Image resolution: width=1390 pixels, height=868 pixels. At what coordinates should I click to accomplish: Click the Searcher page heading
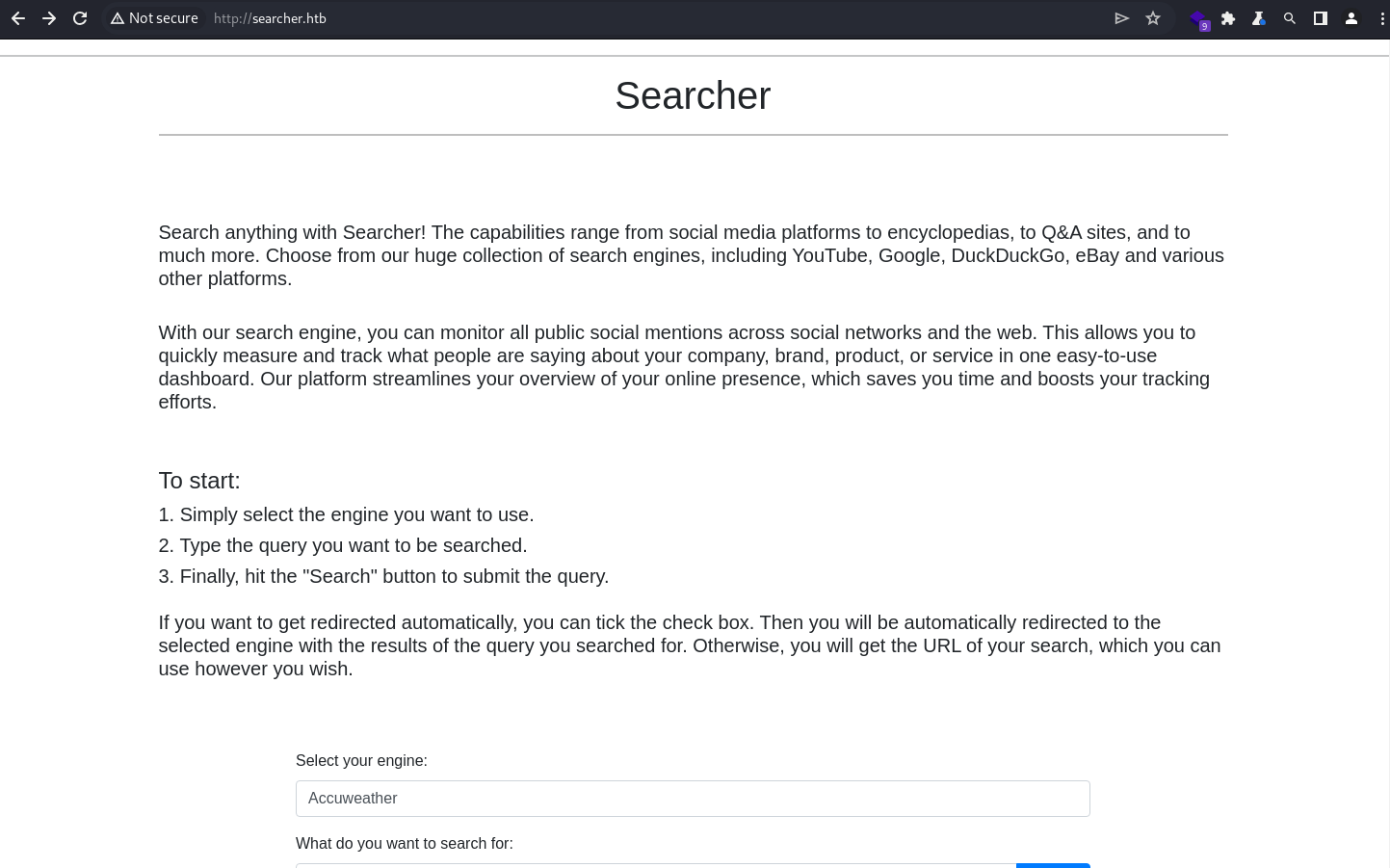tap(693, 95)
